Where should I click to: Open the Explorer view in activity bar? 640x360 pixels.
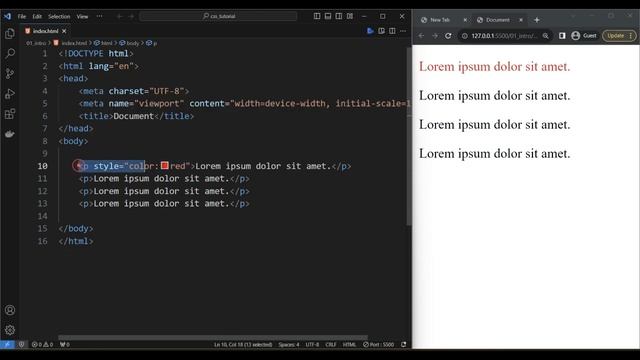10,33
